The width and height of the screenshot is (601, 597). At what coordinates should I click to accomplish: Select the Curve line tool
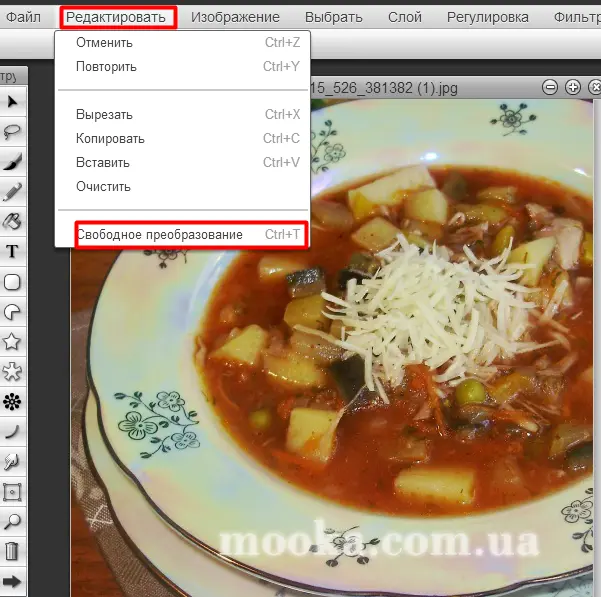coord(12,431)
